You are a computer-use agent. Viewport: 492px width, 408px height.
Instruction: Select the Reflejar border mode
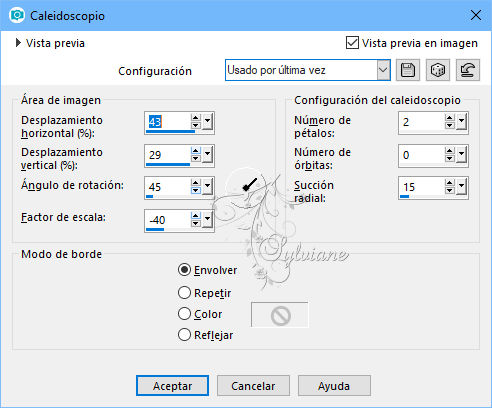[x=184, y=335]
